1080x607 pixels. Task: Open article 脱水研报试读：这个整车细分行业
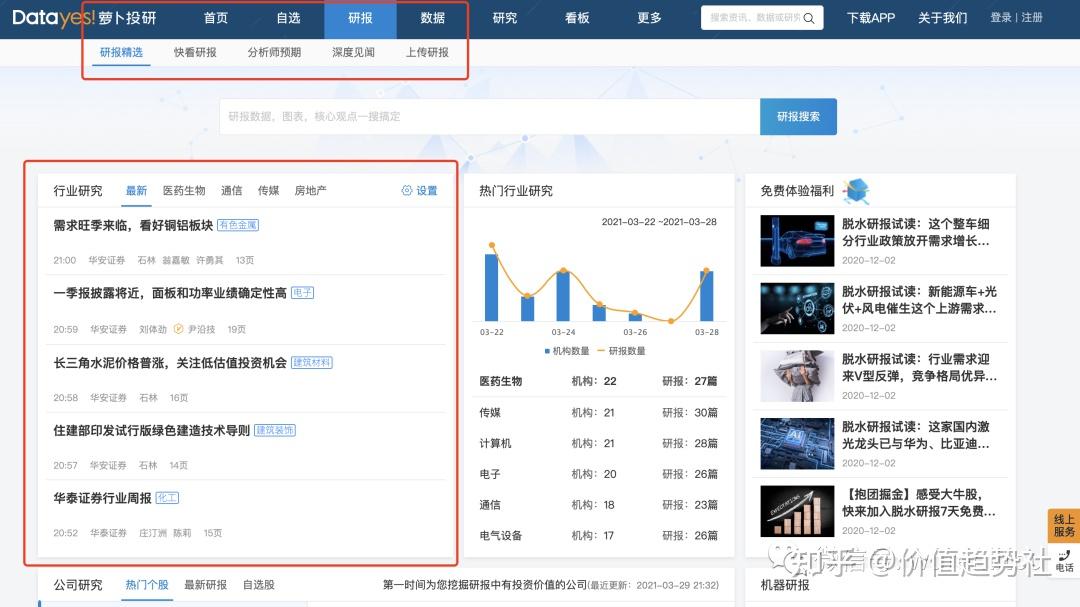coord(916,232)
